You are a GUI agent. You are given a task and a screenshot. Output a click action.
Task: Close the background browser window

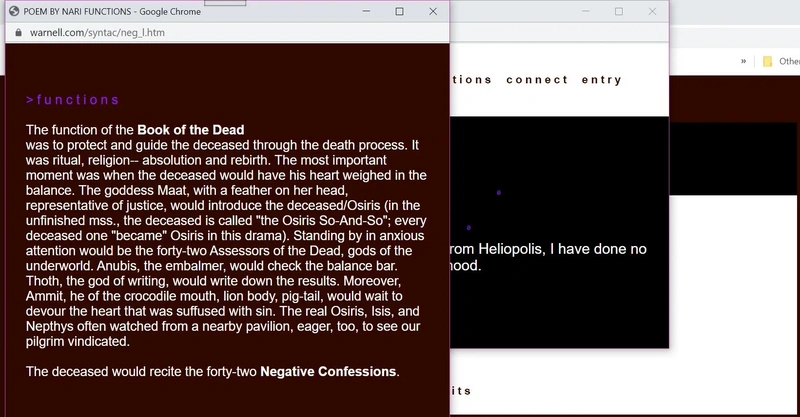pos(652,11)
